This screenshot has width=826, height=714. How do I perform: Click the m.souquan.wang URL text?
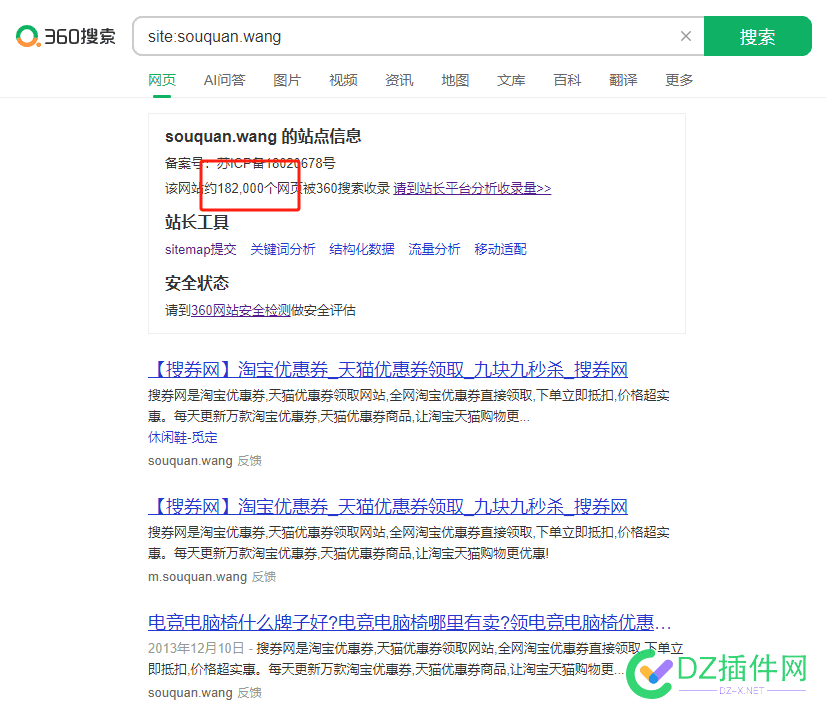tap(198, 576)
